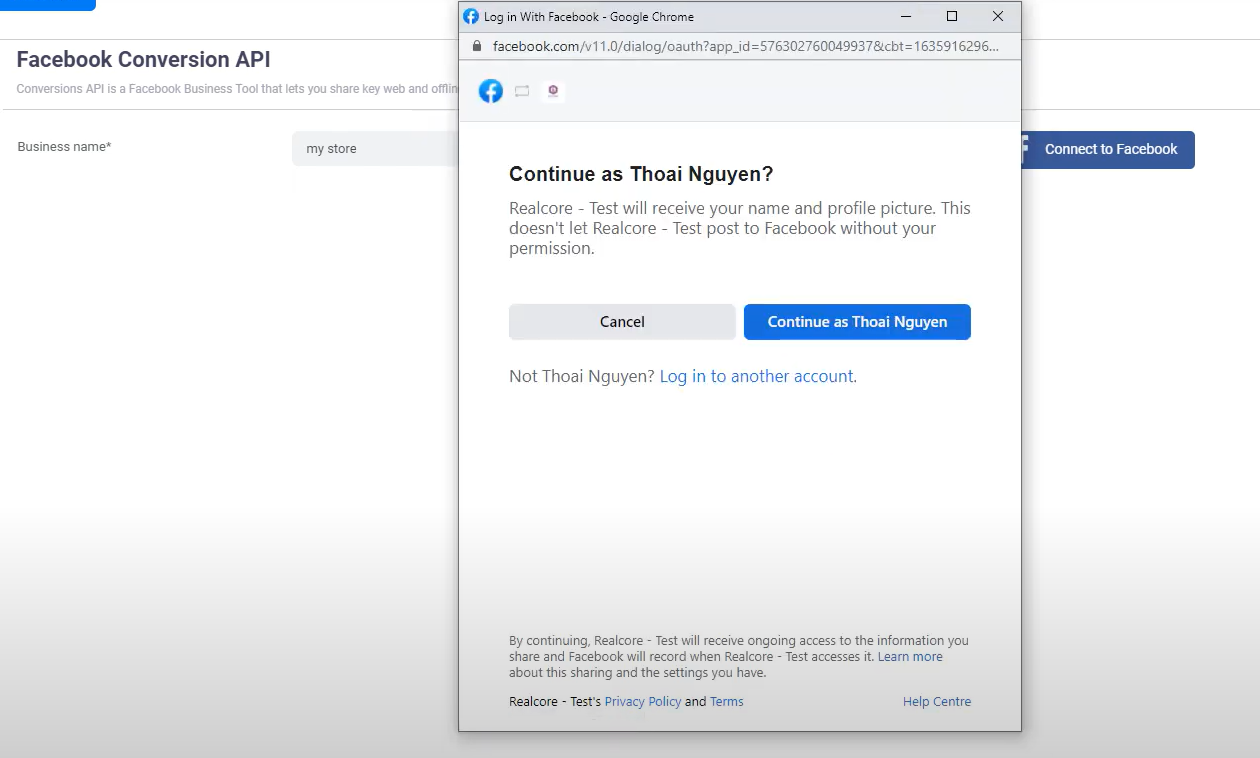
Task: Click Continue as Thoai Nguyen button
Action: 857,322
